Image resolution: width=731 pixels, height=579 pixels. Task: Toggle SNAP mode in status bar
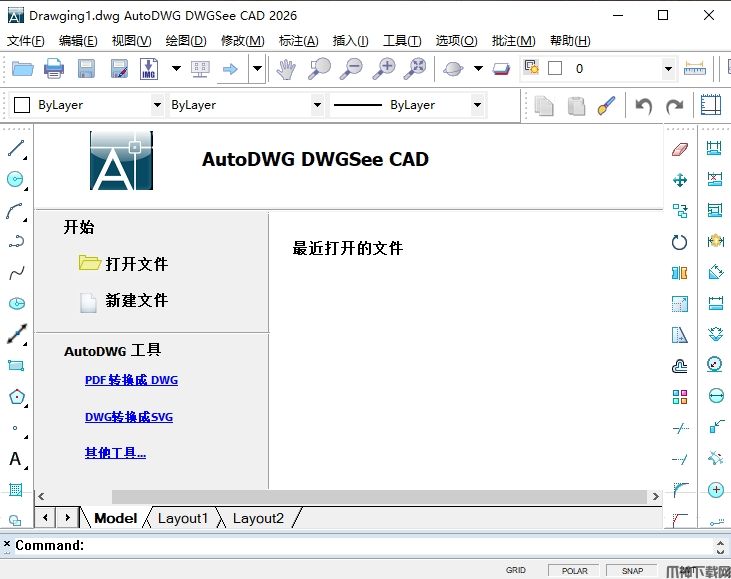(x=632, y=570)
